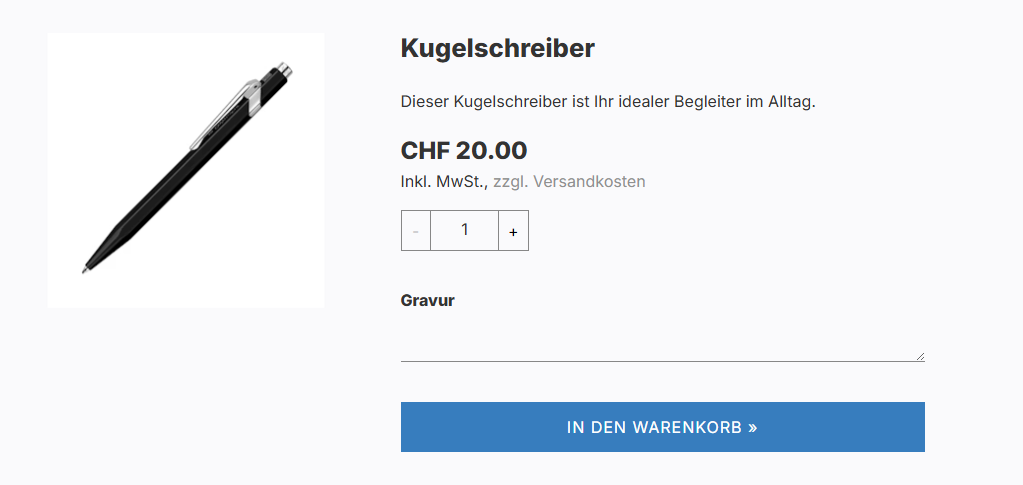
Task: Click the CHF 20.00 price
Action: pyautogui.click(x=464, y=151)
